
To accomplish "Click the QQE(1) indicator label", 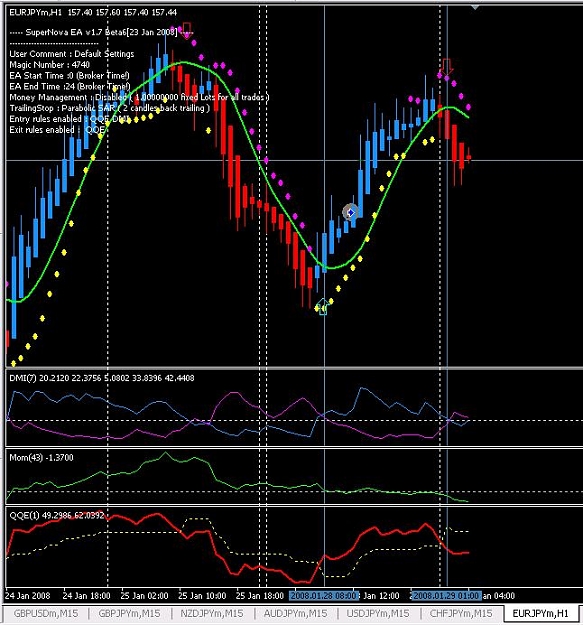I will 57,515.
